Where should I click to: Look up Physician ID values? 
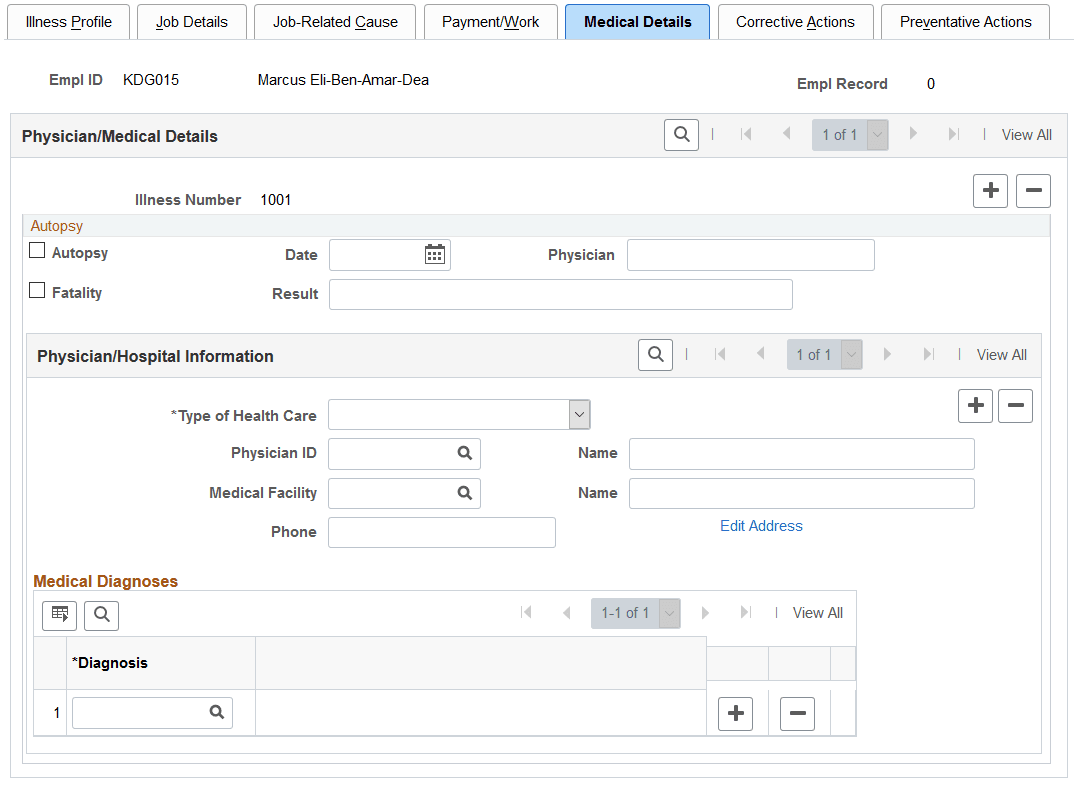click(464, 453)
